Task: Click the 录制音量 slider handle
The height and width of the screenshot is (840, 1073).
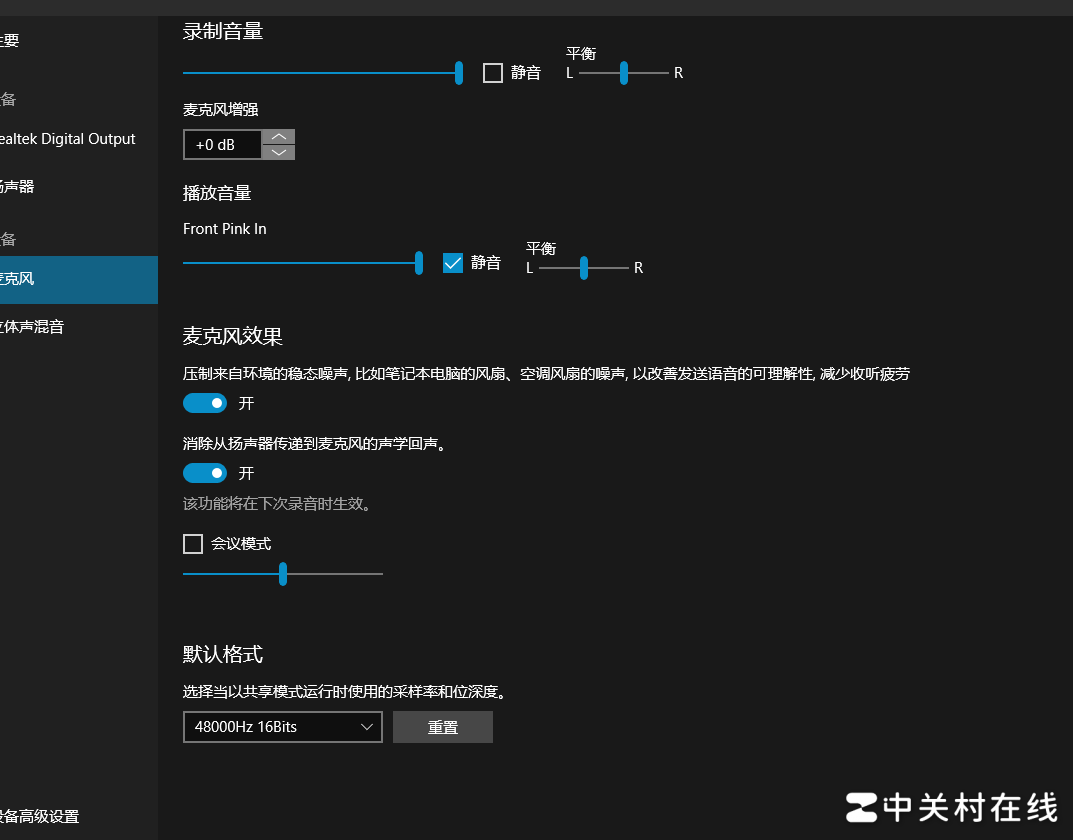Action: click(x=459, y=73)
